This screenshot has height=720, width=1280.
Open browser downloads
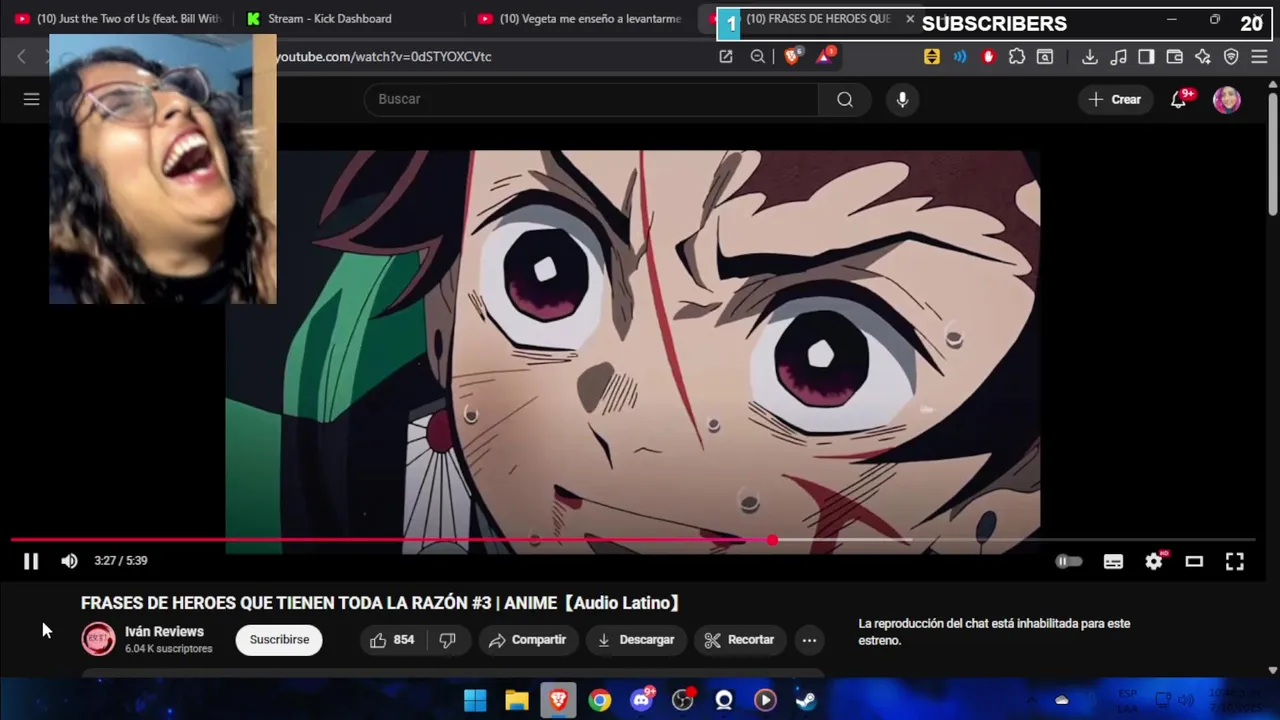[1090, 57]
